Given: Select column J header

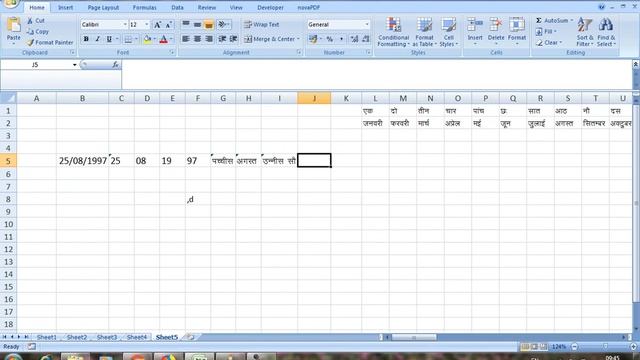Looking at the screenshot, I should coord(314,98).
